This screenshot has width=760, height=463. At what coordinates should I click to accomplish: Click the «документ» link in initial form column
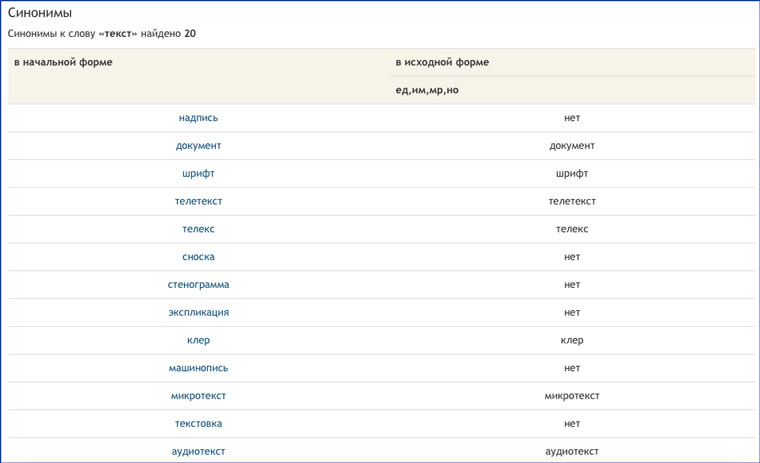pos(198,146)
